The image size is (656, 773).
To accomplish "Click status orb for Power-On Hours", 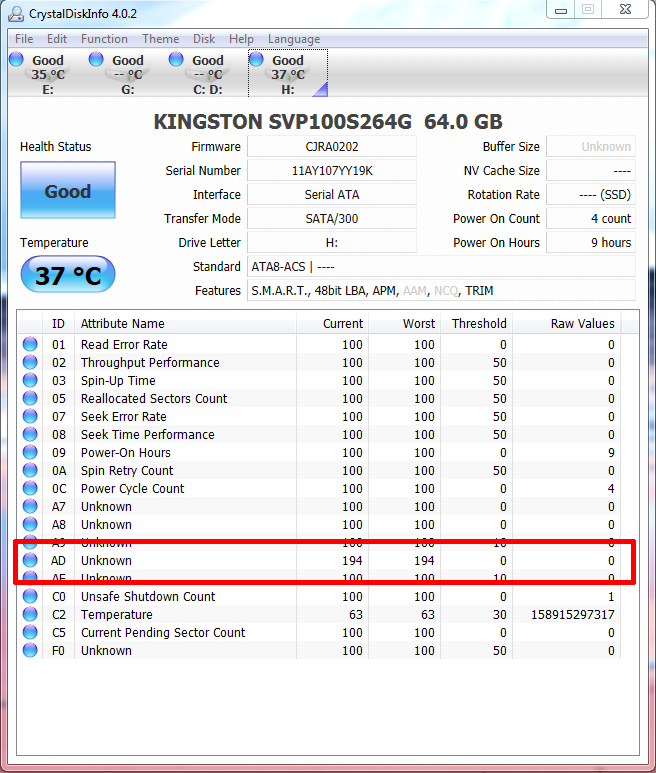I will tap(30, 452).
